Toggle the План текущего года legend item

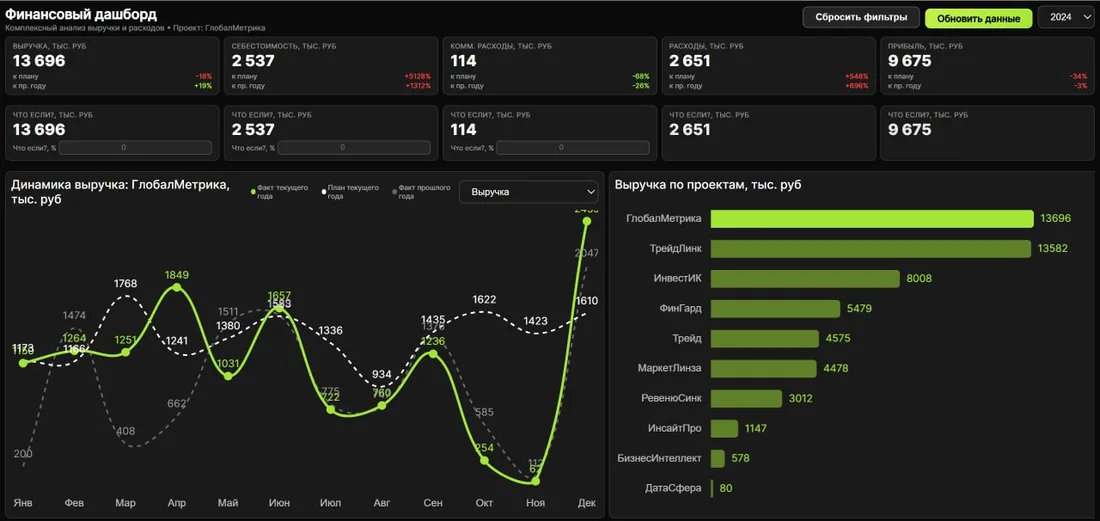[350, 192]
